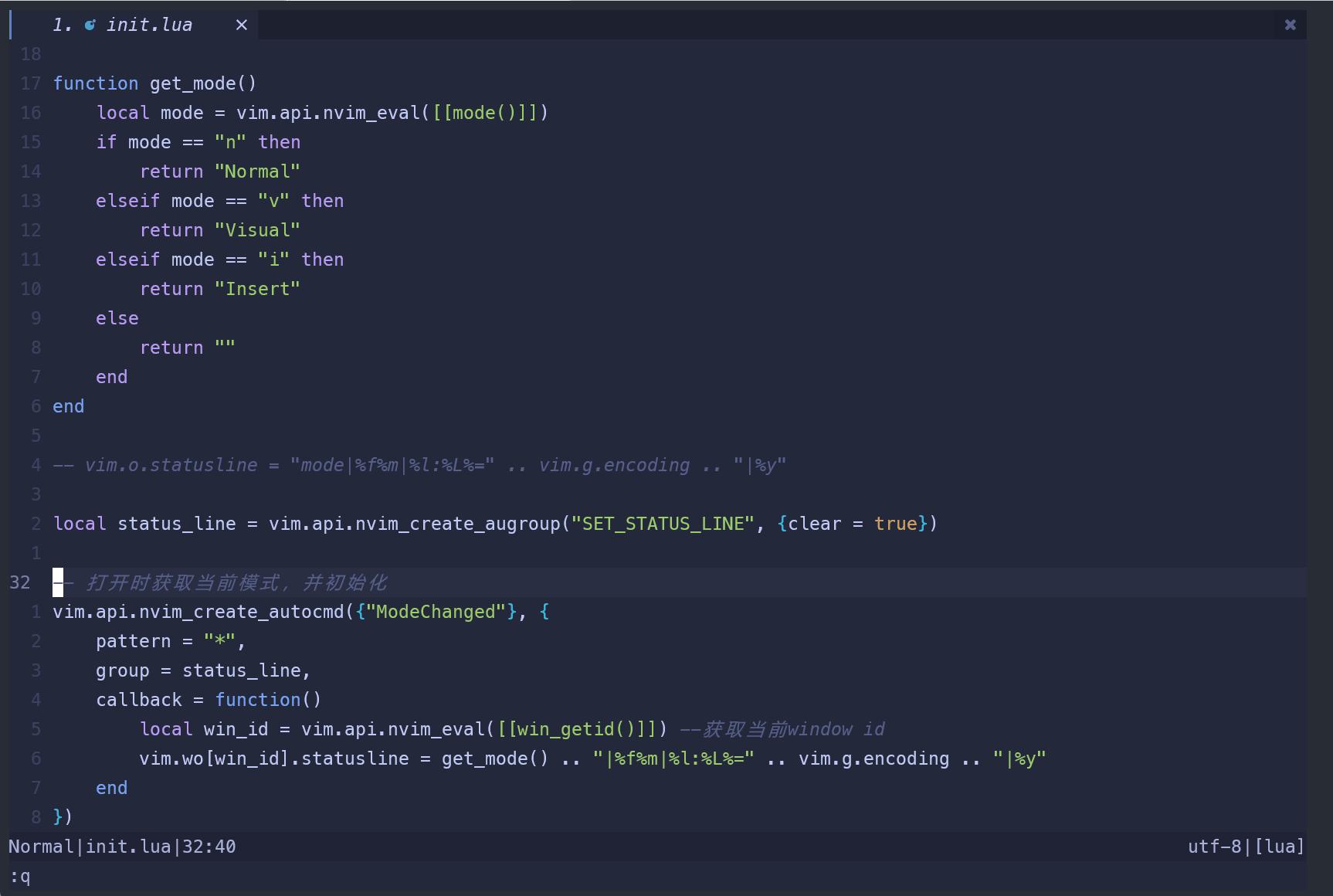Screen dimensions: 1333x896
Task: Click the 'true' boolean in clear option
Action: [x=895, y=524]
